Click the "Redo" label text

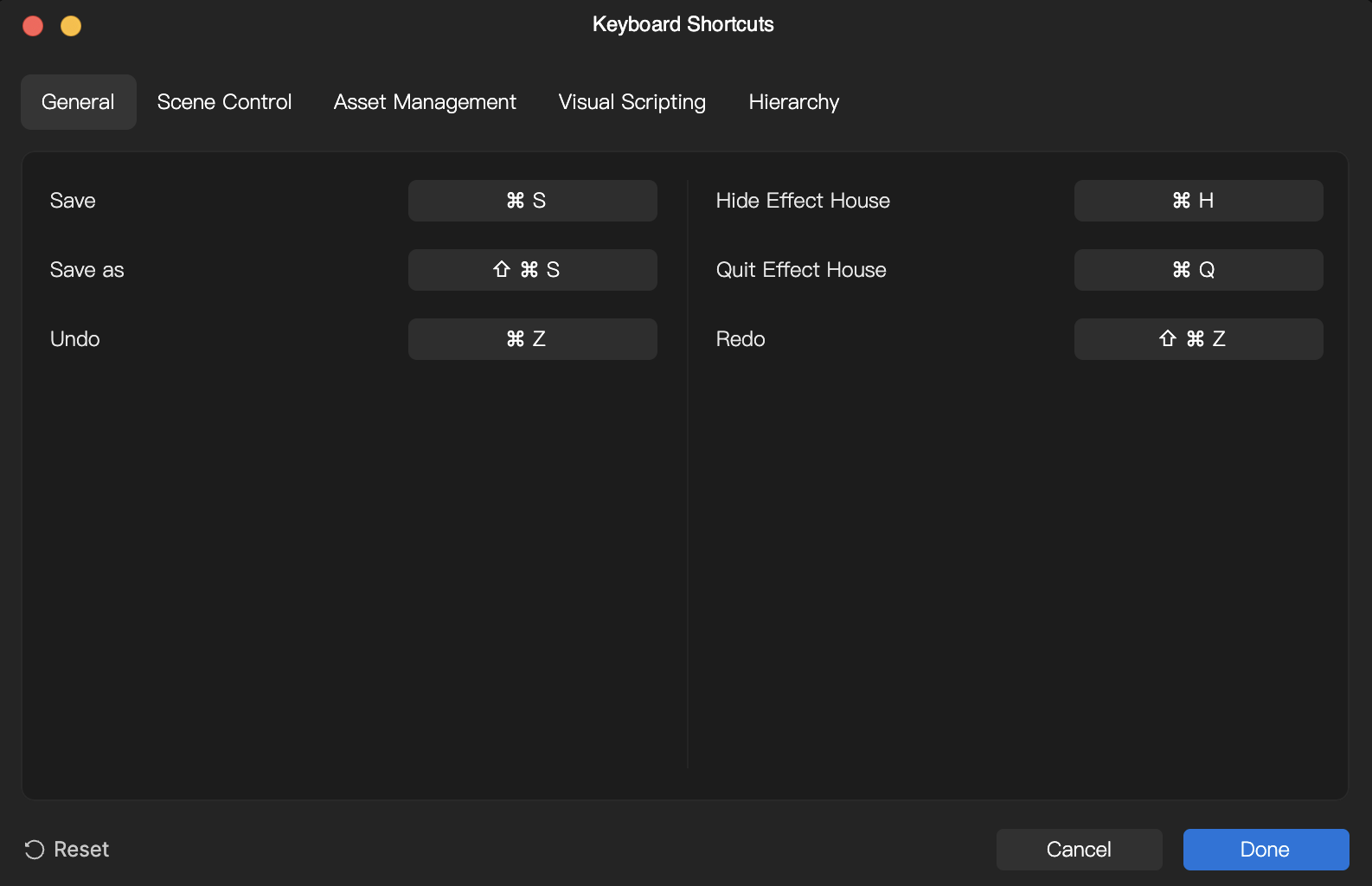(740, 339)
